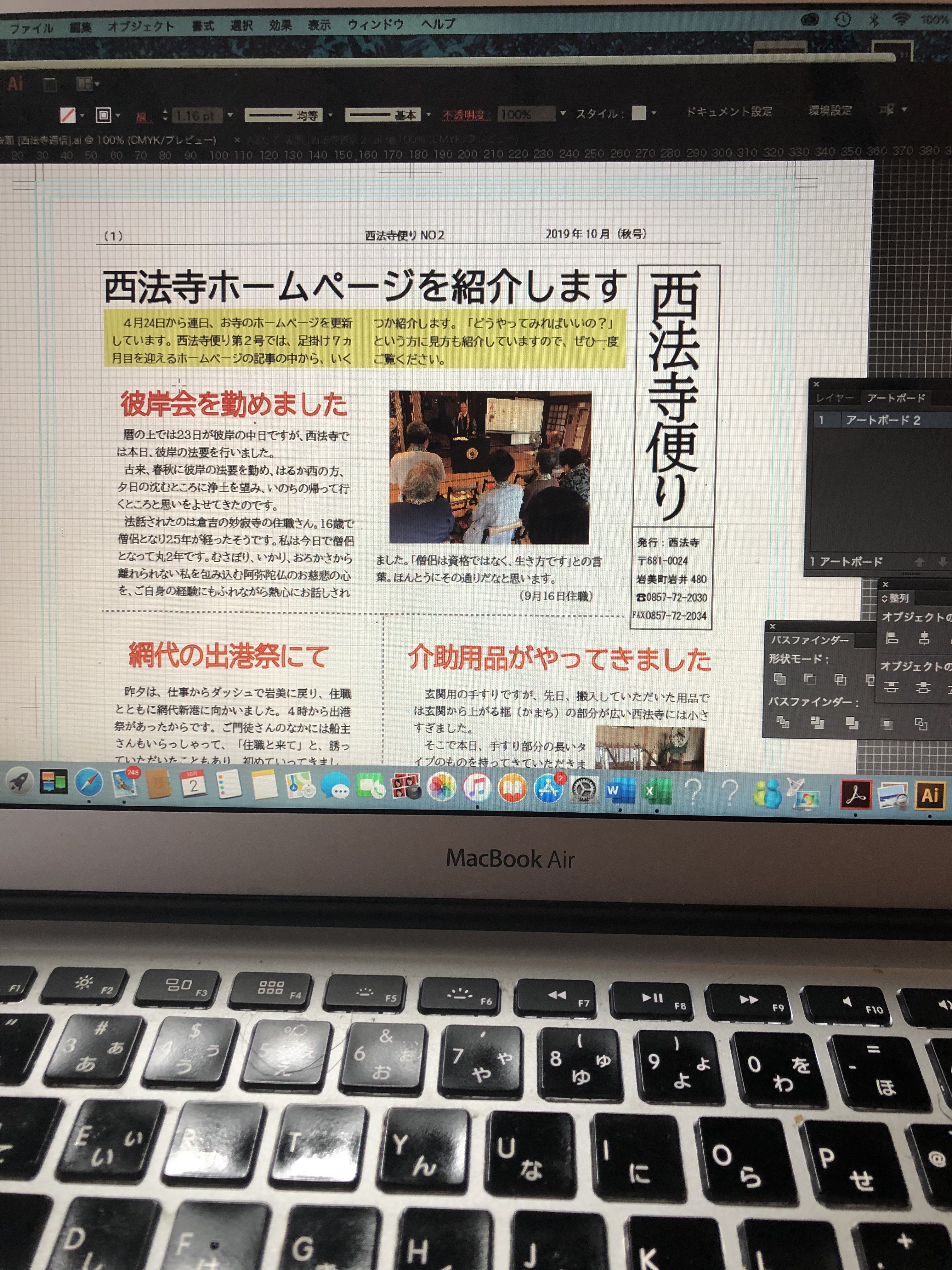Click the 環境設定 button

(830, 110)
